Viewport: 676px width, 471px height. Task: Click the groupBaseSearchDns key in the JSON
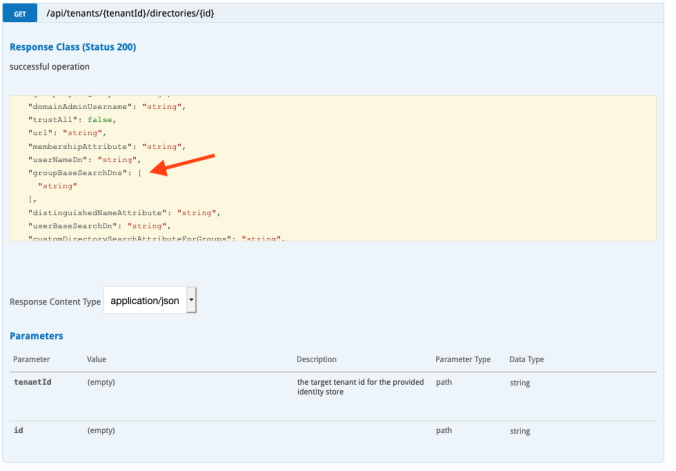tap(85, 172)
